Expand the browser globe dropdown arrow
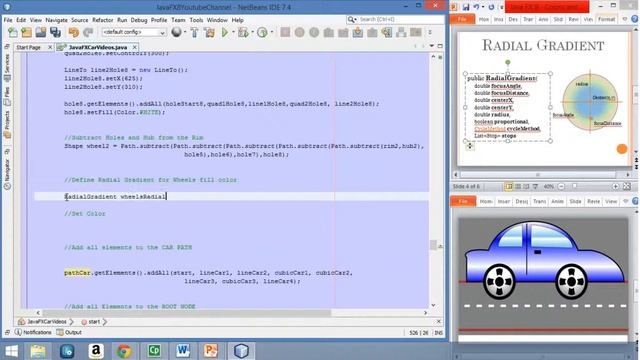The height and width of the screenshot is (360, 640). coord(185,32)
